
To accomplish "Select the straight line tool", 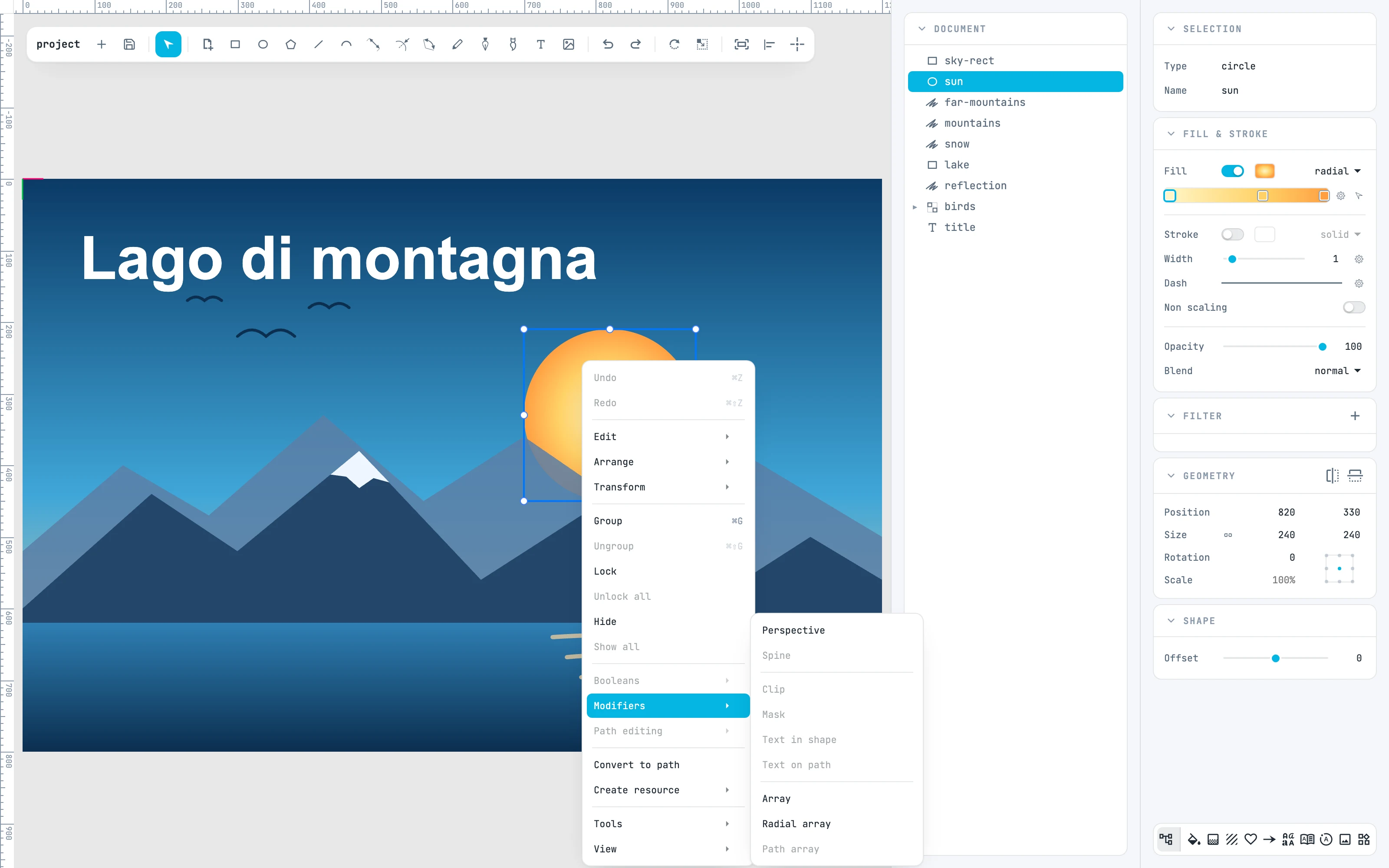I will click(x=319, y=44).
